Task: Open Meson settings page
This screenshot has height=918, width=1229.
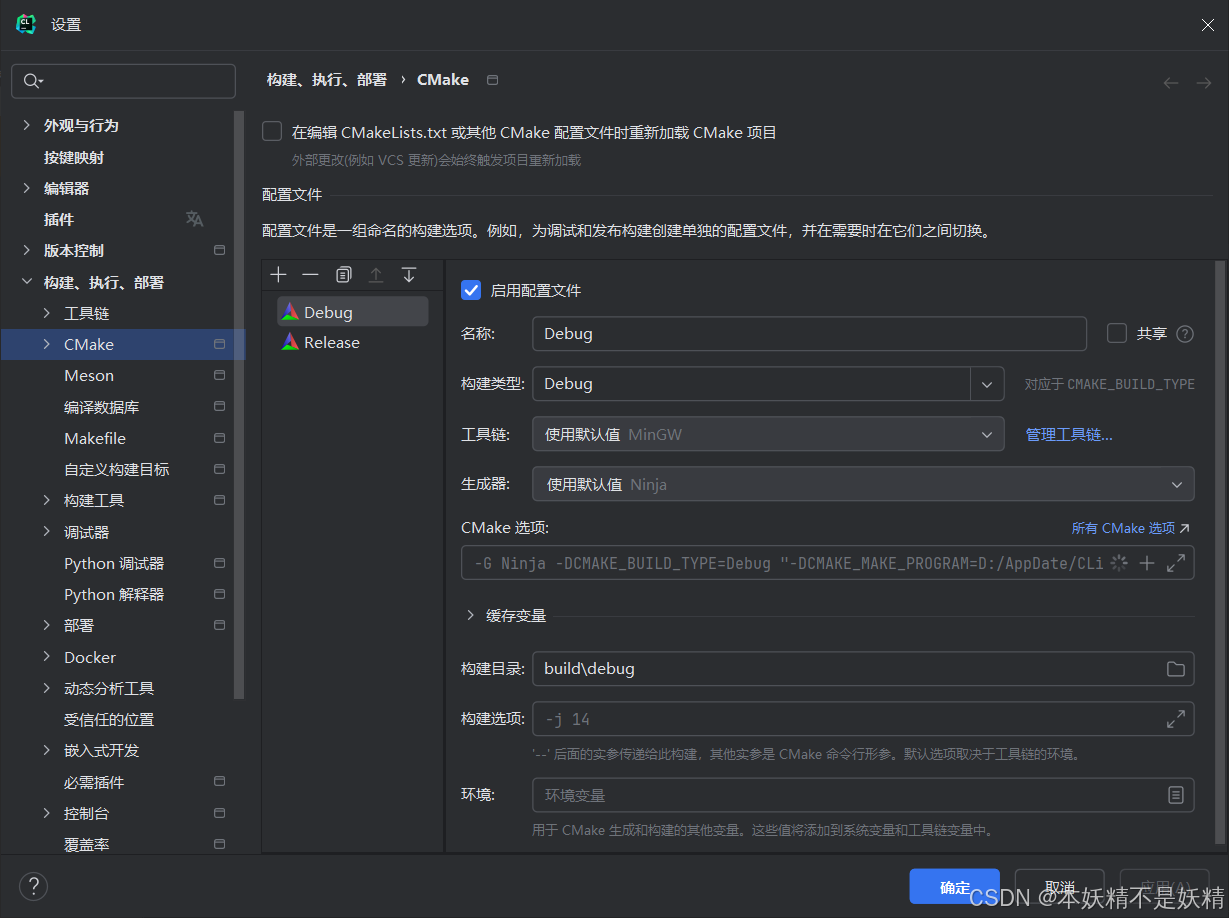Action: tap(89, 375)
